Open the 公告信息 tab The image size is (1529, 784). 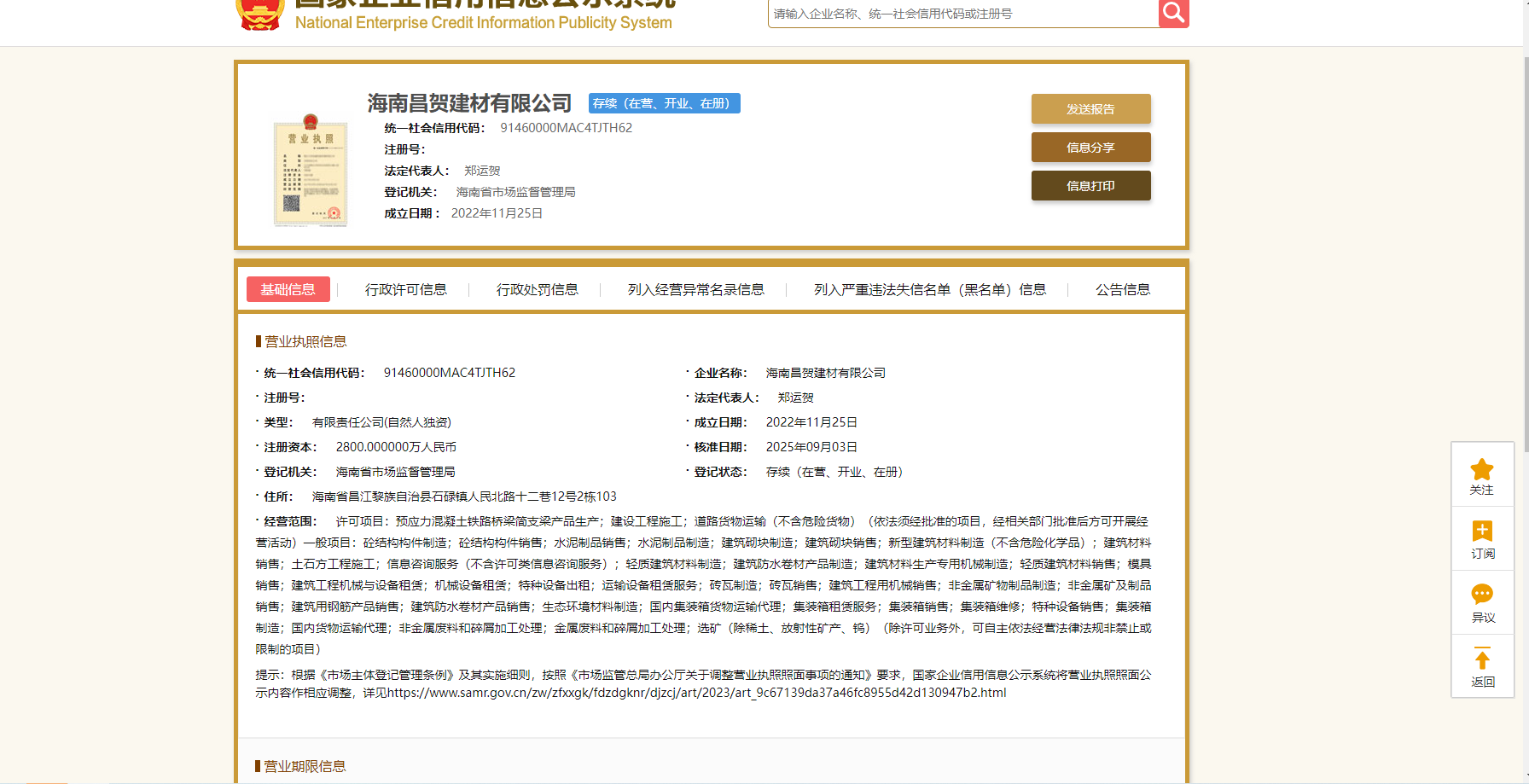coord(1123,289)
